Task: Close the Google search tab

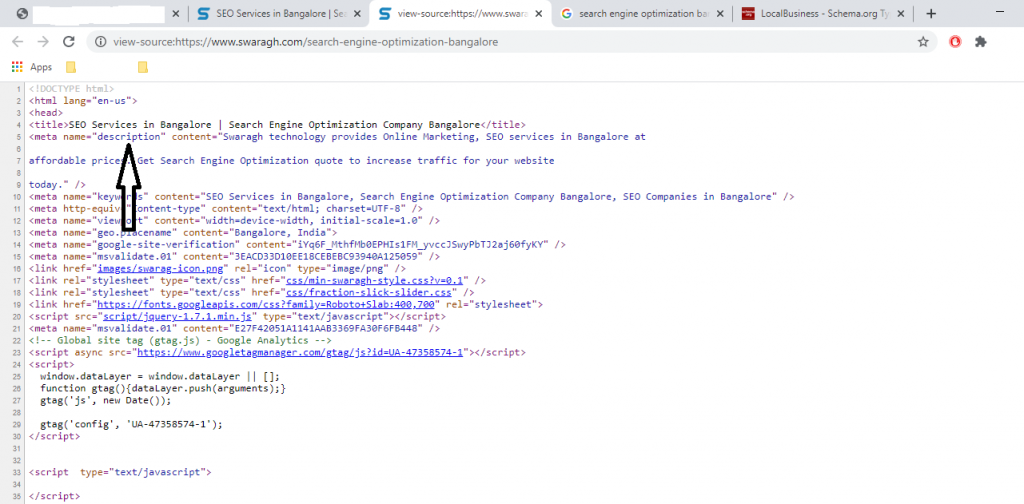Action: [720, 14]
